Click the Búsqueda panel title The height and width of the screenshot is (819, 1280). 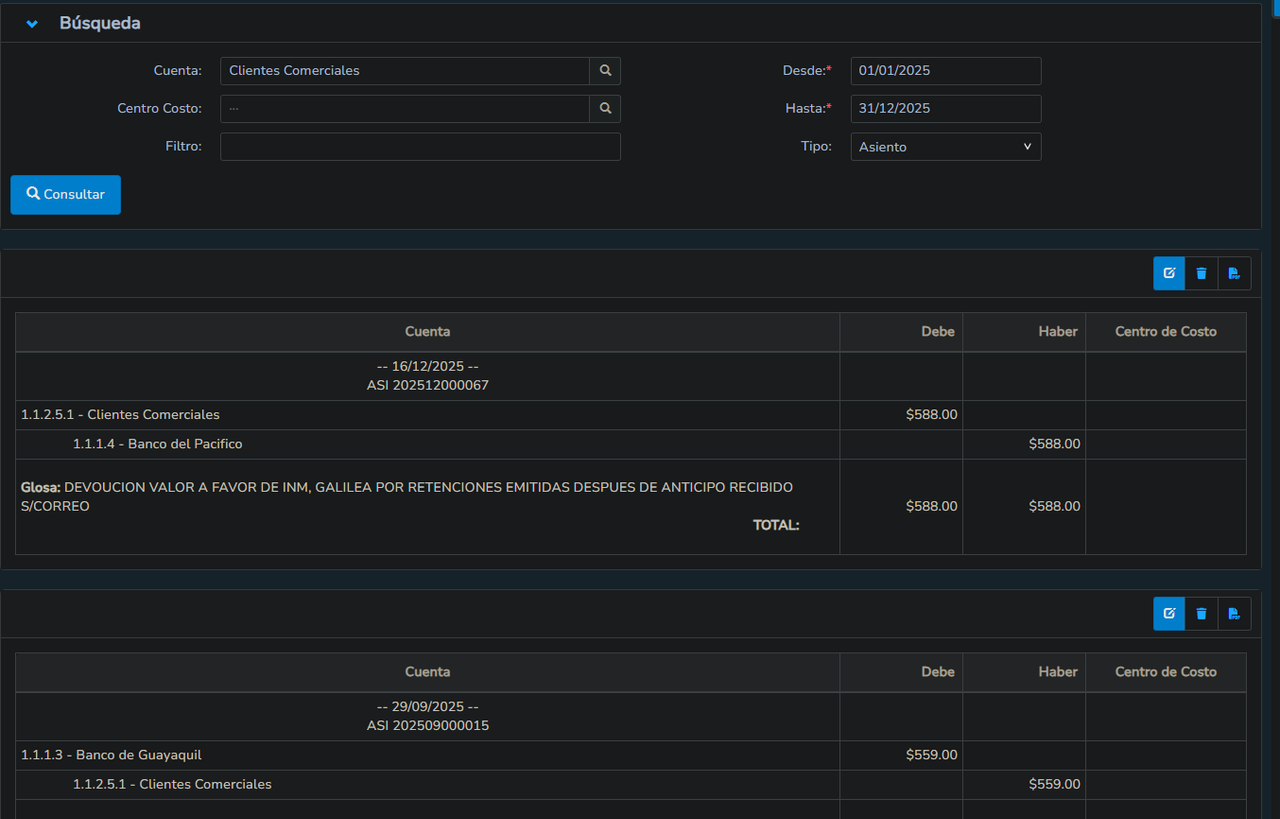100,23
